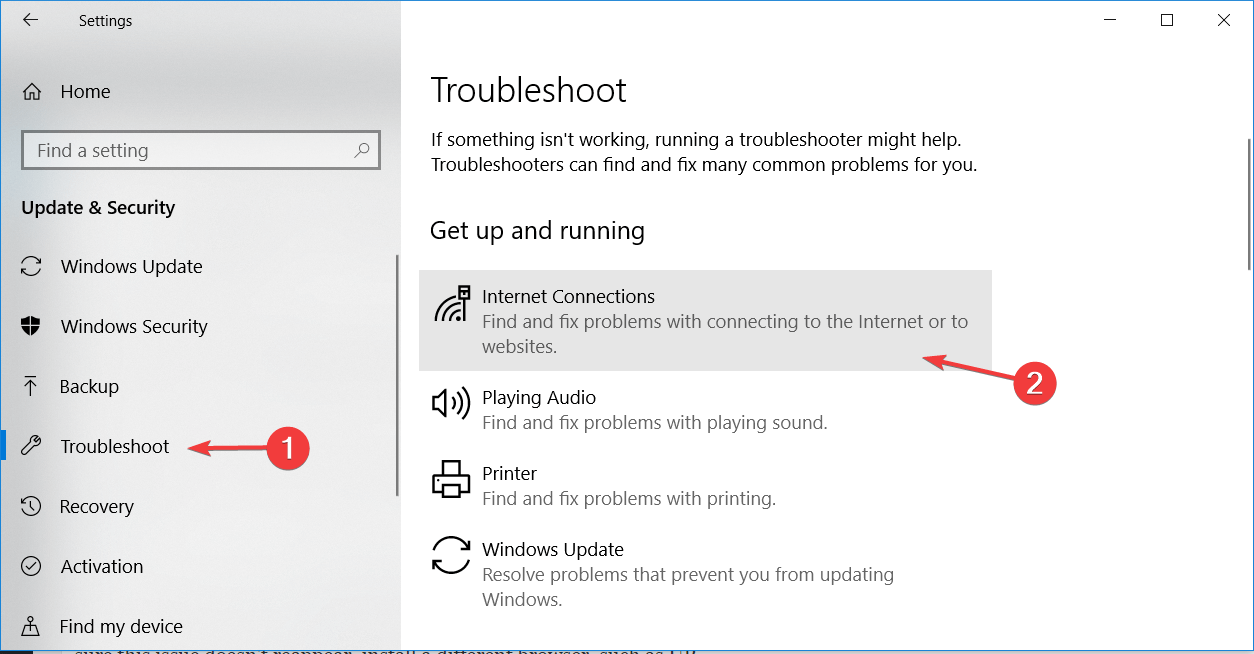1254x654 pixels.
Task: Click 'Find and fix problems with printing.'
Action: point(629,499)
